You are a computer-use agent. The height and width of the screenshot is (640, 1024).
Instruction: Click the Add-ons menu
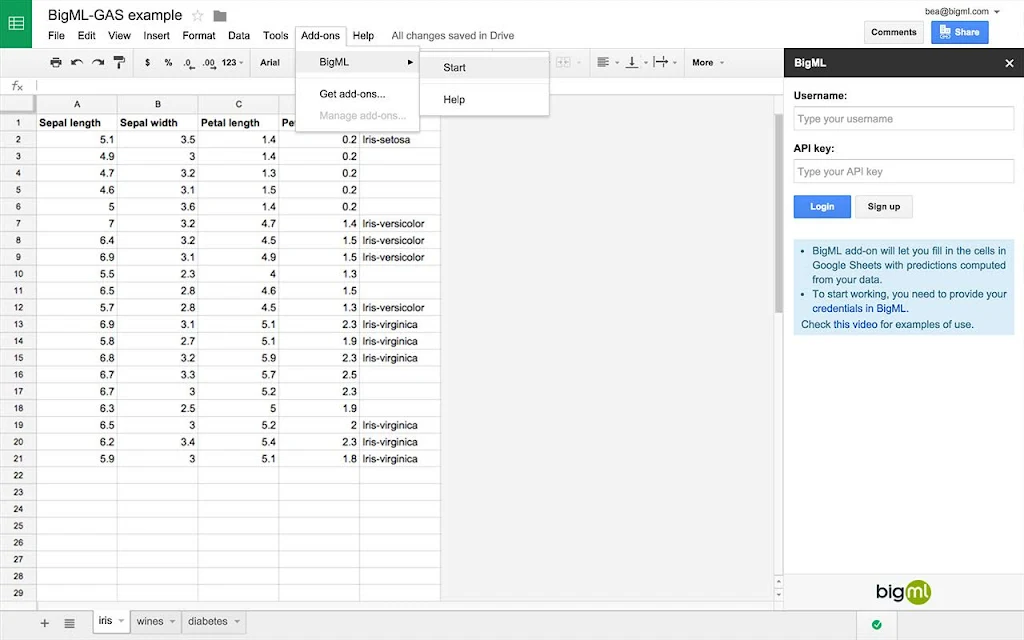pyautogui.click(x=321, y=35)
